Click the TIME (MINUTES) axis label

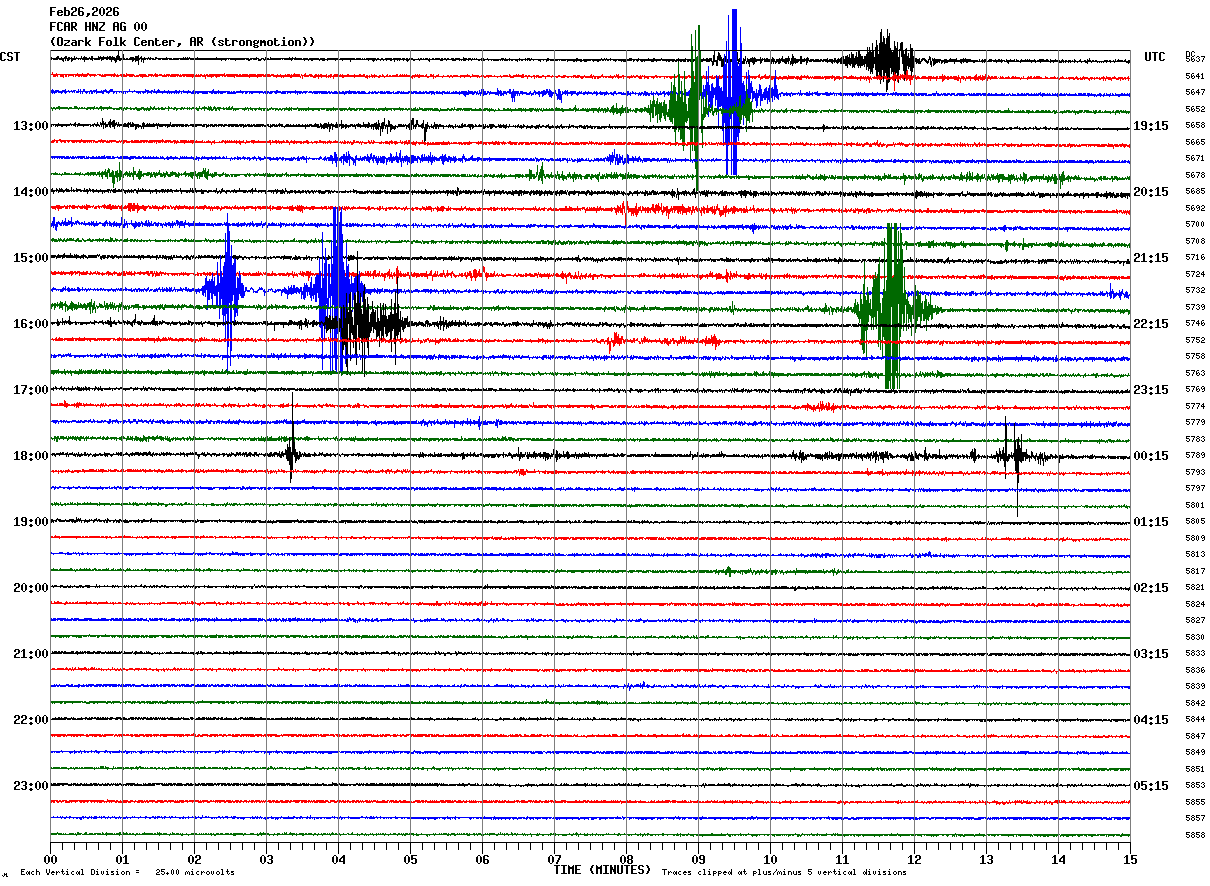click(x=601, y=870)
